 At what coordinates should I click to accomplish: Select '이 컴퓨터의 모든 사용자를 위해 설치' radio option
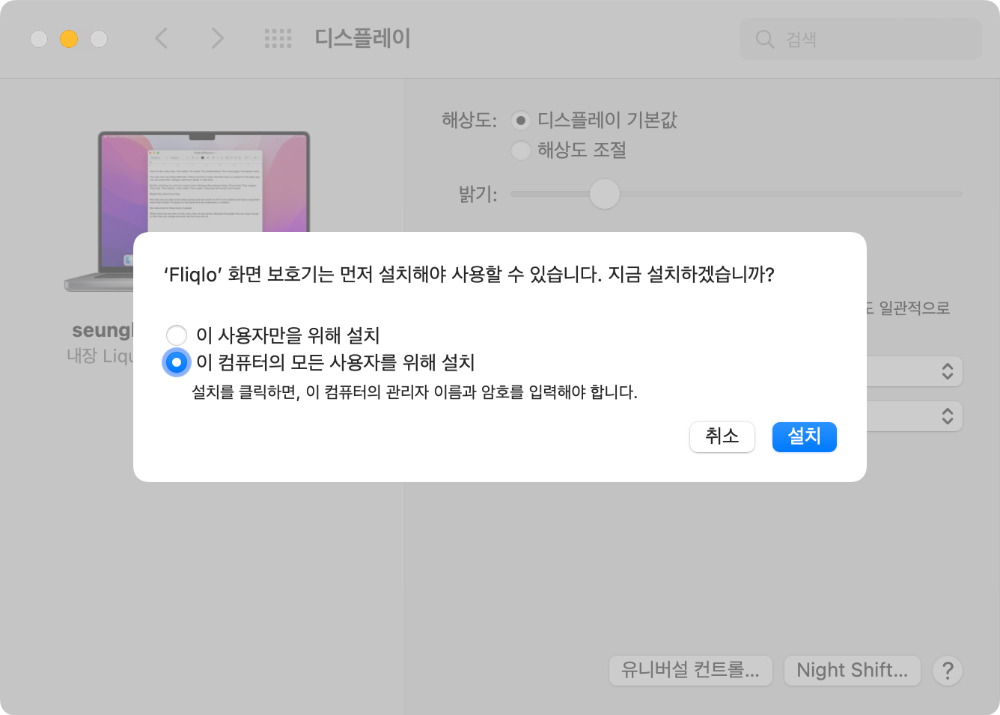click(177, 362)
